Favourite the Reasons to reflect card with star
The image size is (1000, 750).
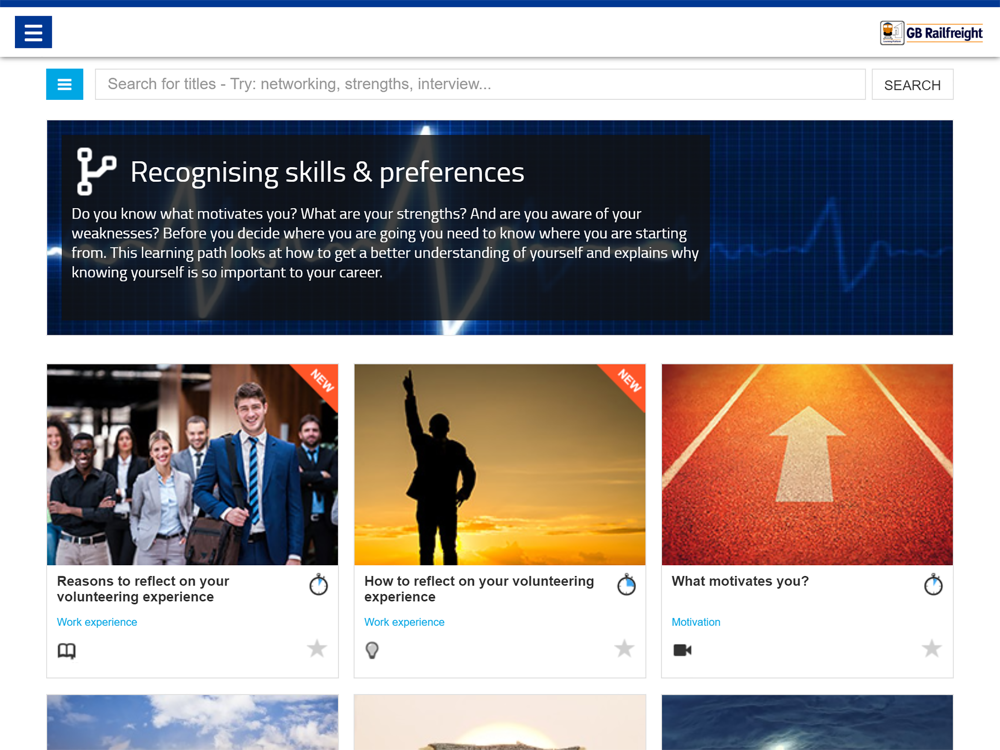click(317, 649)
